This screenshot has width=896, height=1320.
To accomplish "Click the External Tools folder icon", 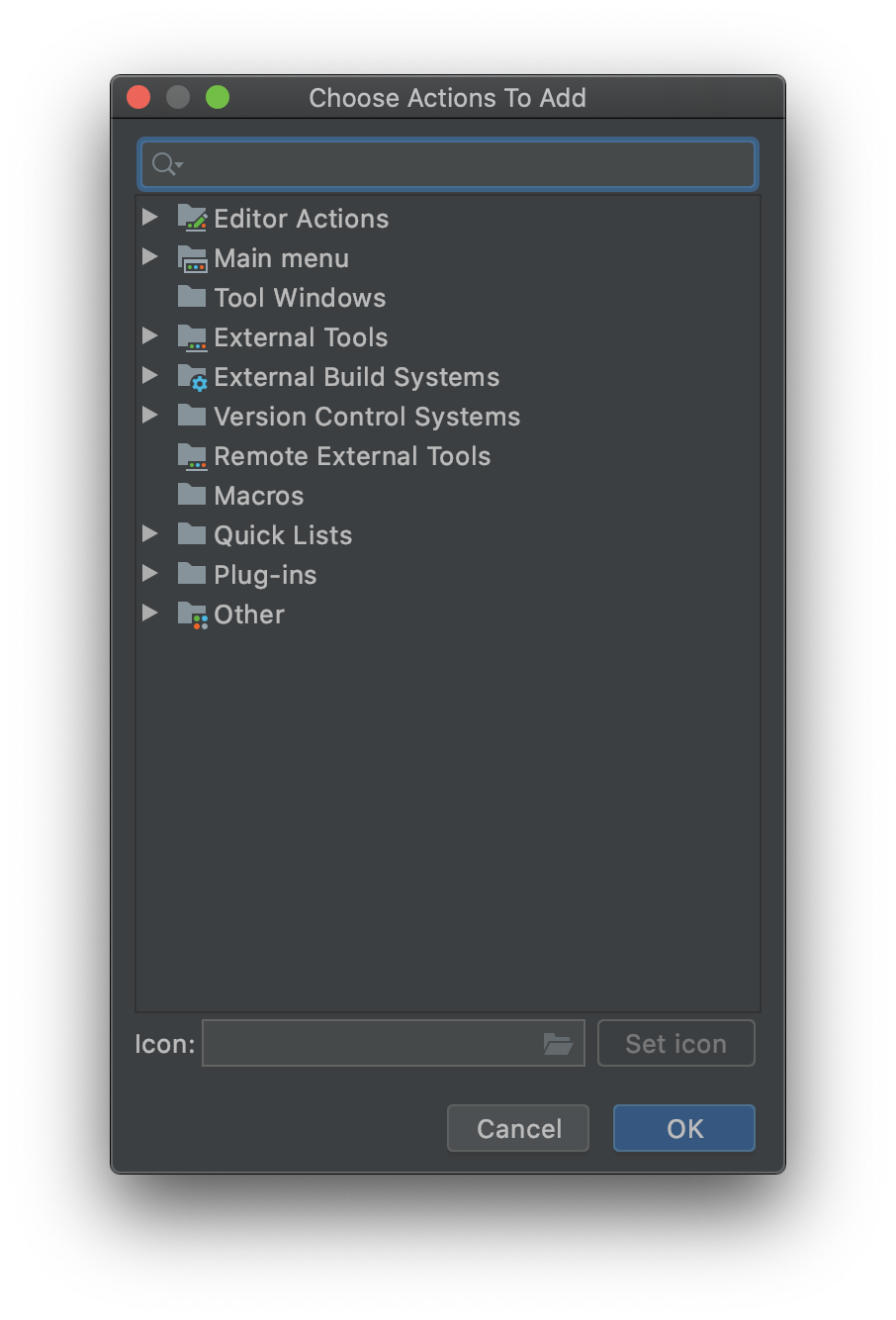I will click(192, 336).
